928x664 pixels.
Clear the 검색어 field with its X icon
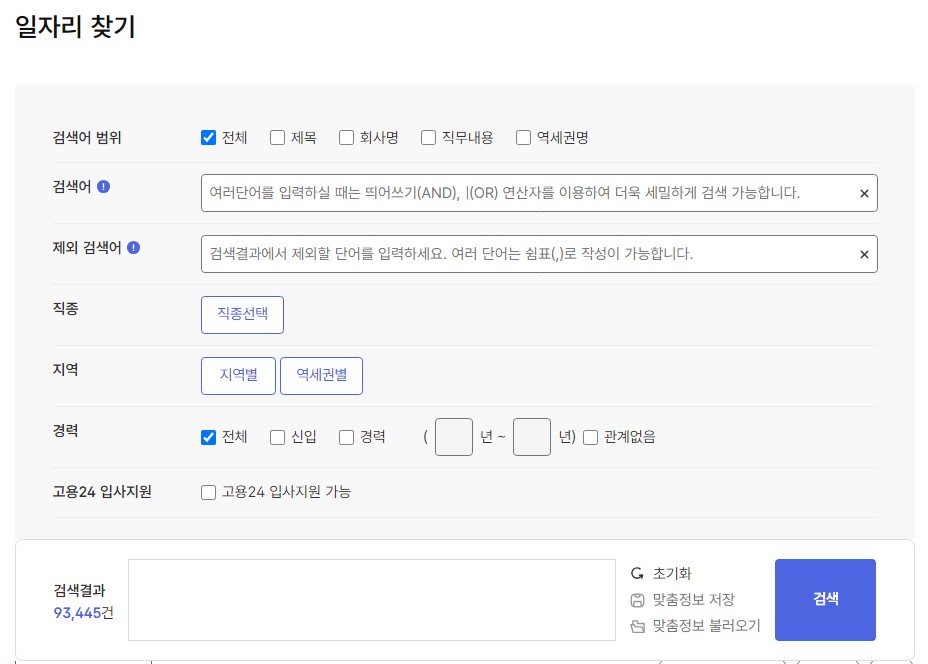coord(863,193)
